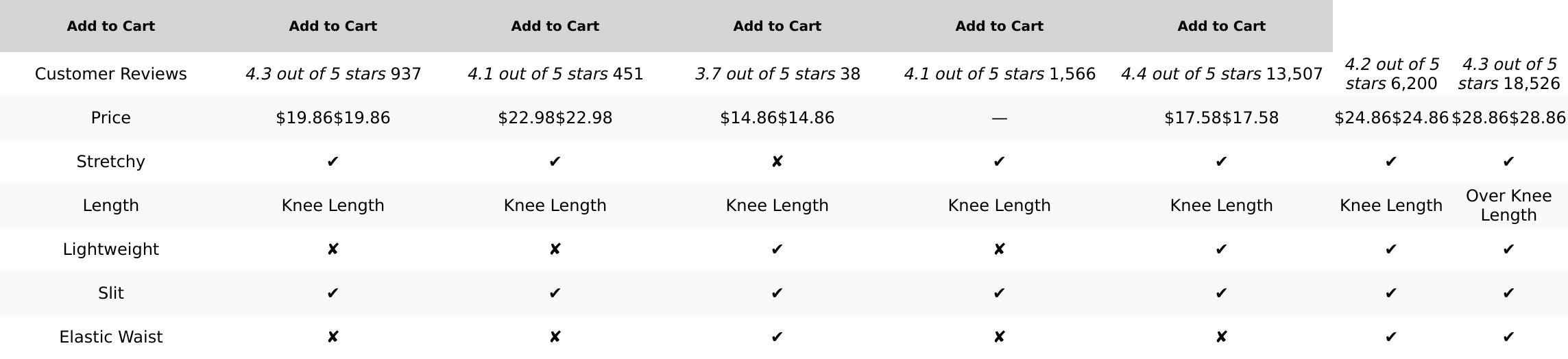Click the Lightweight cross under the 1,566-review product
This screenshot has width=1568, height=359.
tap(999, 249)
